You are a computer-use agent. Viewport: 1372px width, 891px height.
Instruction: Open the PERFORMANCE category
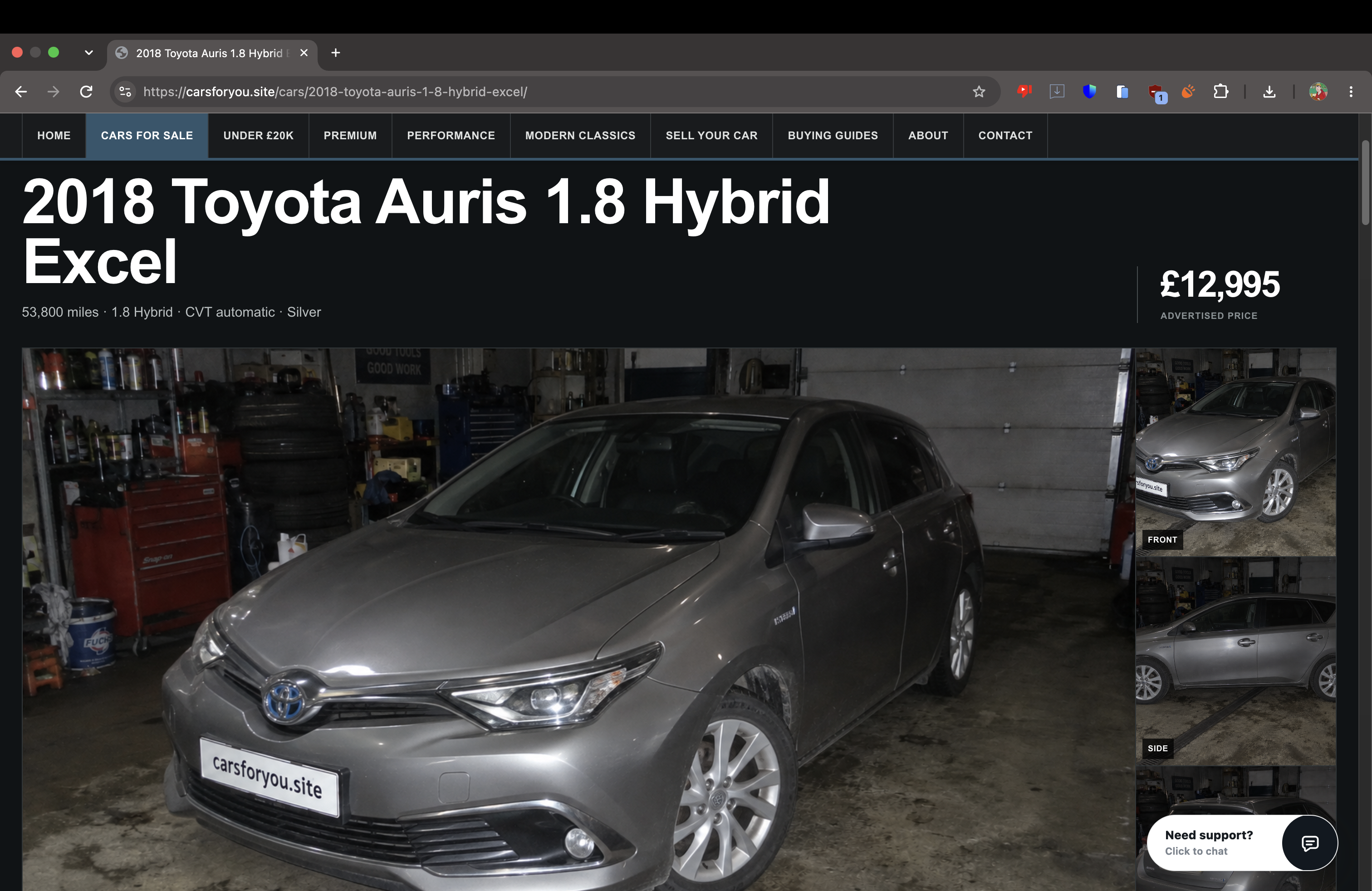pos(451,136)
